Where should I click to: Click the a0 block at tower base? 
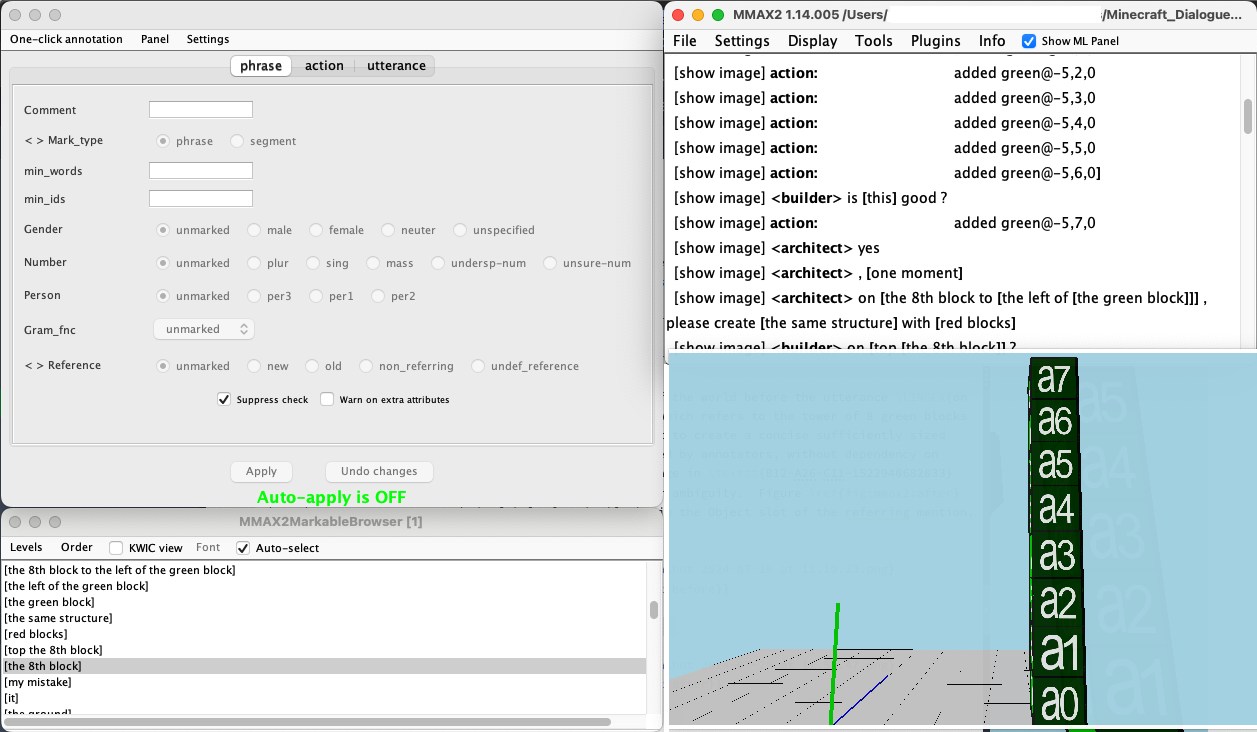[1059, 704]
